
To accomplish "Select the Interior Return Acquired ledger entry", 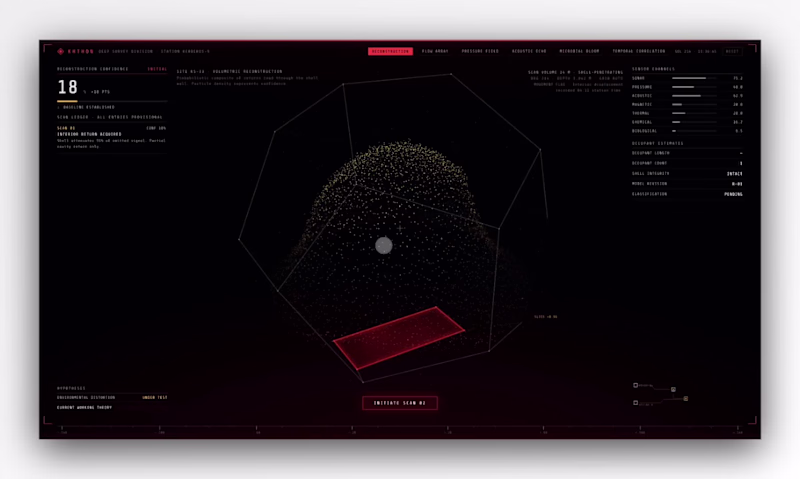I will 111,137.
